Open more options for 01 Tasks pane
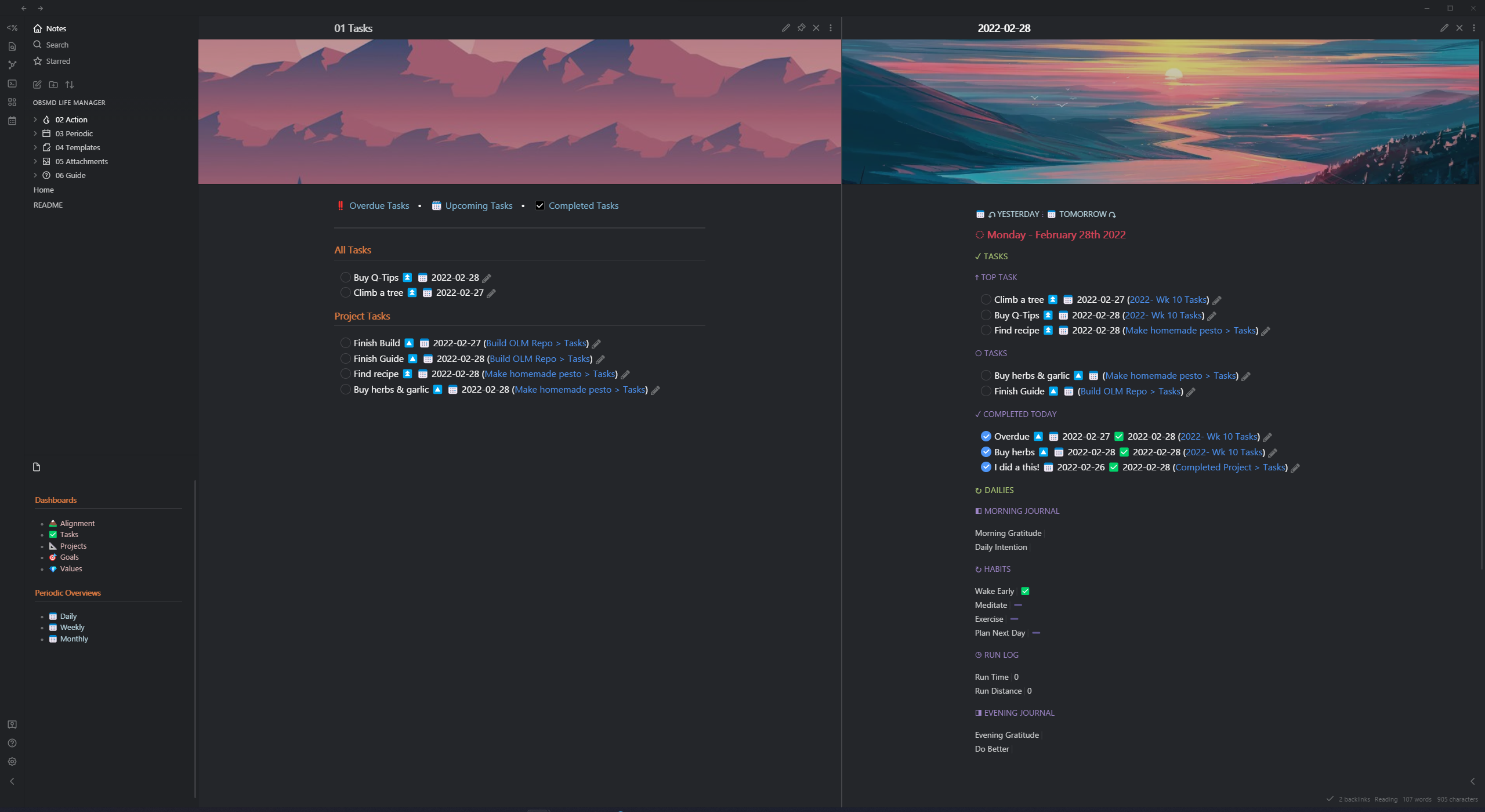This screenshot has height=812, width=1485. (831, 28)
